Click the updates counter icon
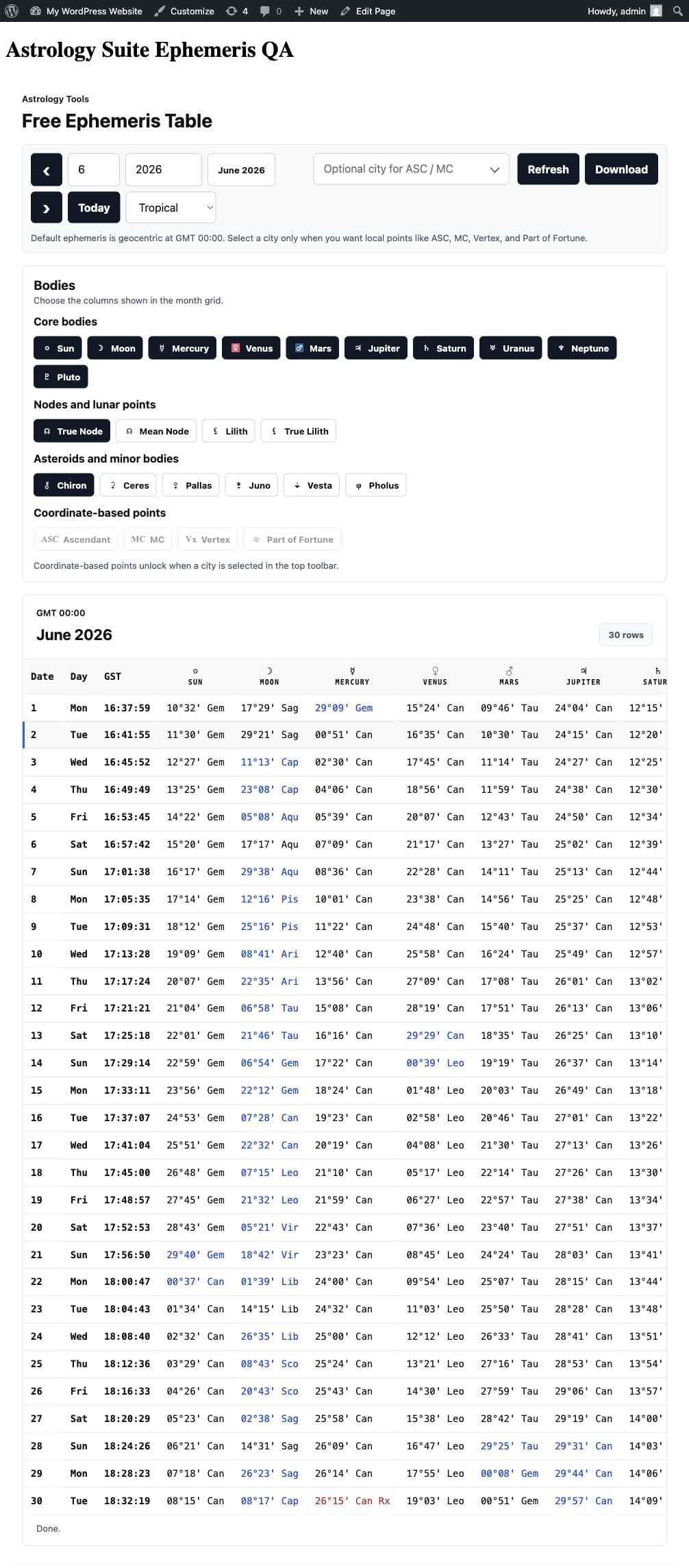This screenshot has height=1568, width=689. pyautogui.click(x=231, y=11)
